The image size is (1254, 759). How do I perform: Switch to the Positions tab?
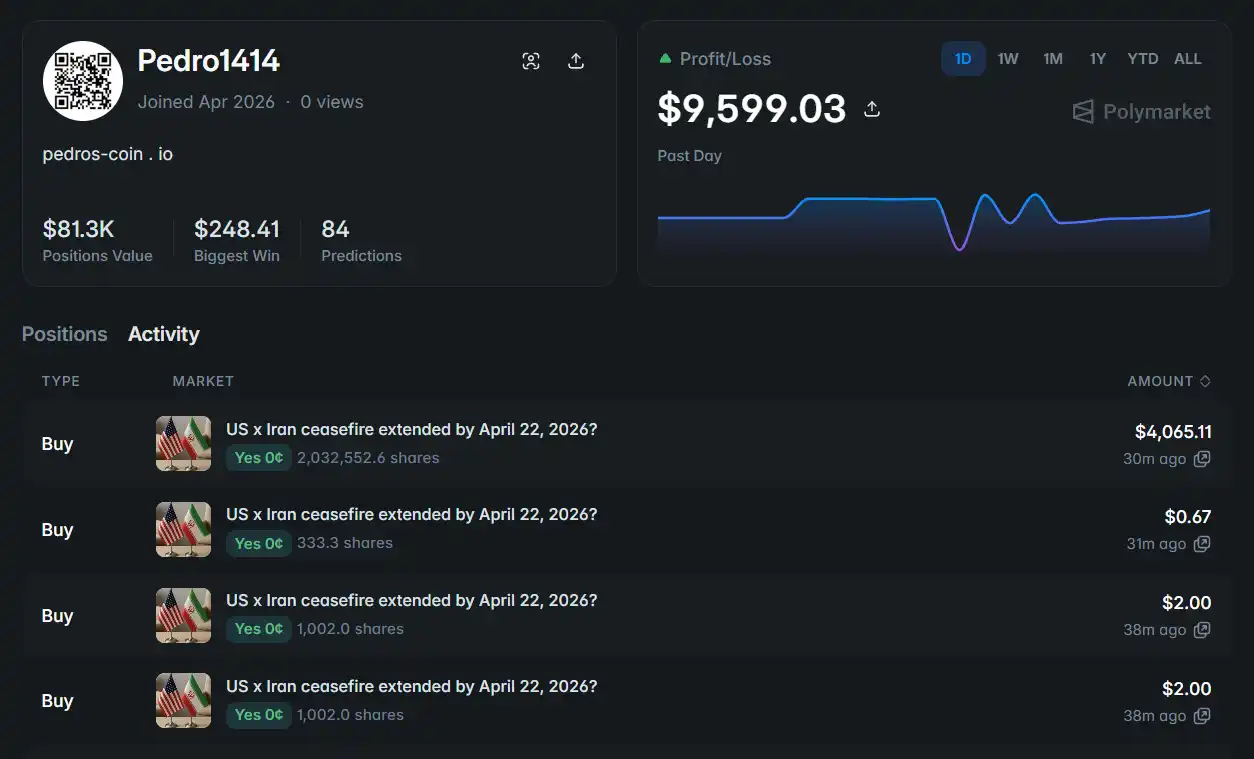coord(64,334)
